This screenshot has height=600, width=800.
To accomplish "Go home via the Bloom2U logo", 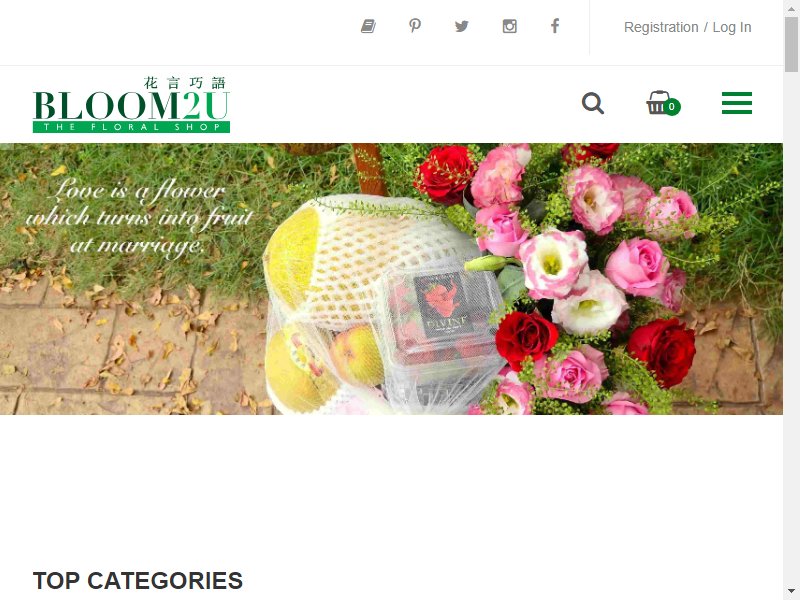I will (131, 104).
